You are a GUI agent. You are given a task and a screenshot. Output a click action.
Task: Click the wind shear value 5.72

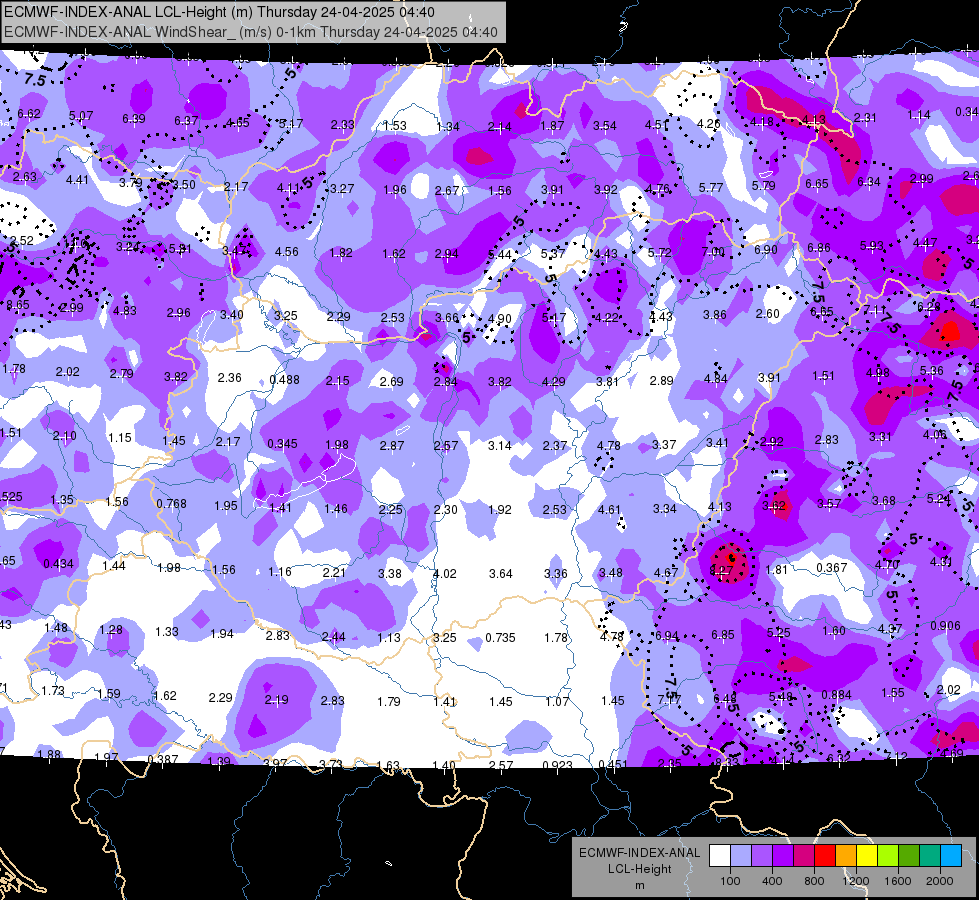(x=660, y=253)
